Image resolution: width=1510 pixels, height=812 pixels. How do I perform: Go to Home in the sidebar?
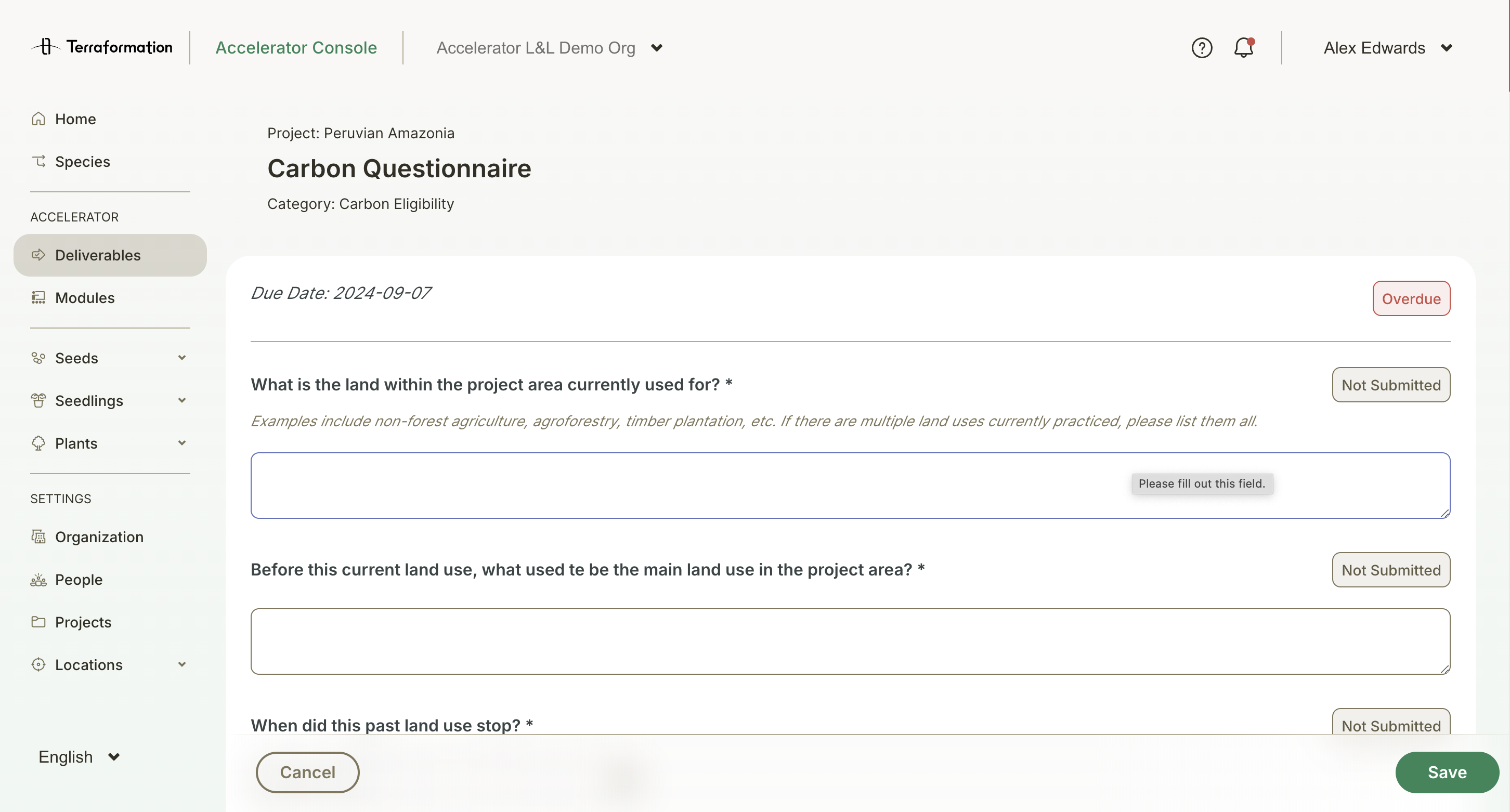click(110, 119)
